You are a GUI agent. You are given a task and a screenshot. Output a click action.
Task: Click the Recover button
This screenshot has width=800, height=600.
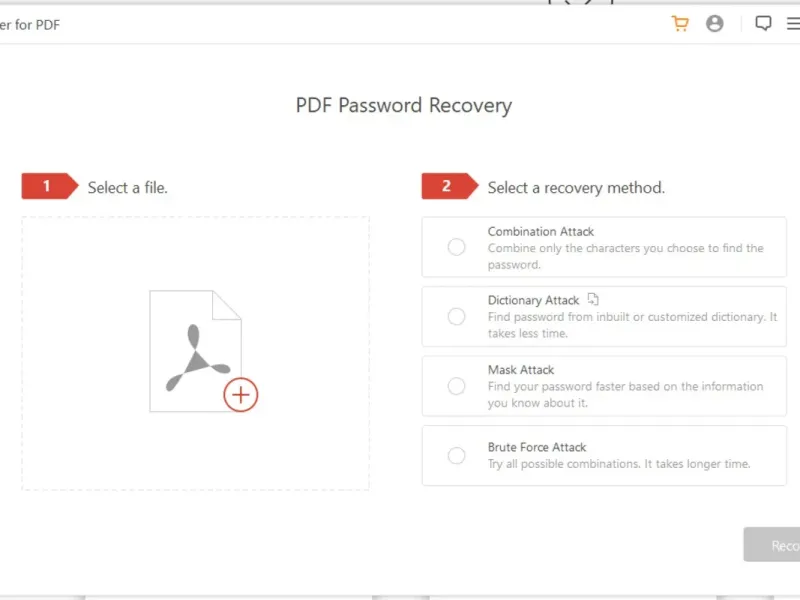point(775,545)
